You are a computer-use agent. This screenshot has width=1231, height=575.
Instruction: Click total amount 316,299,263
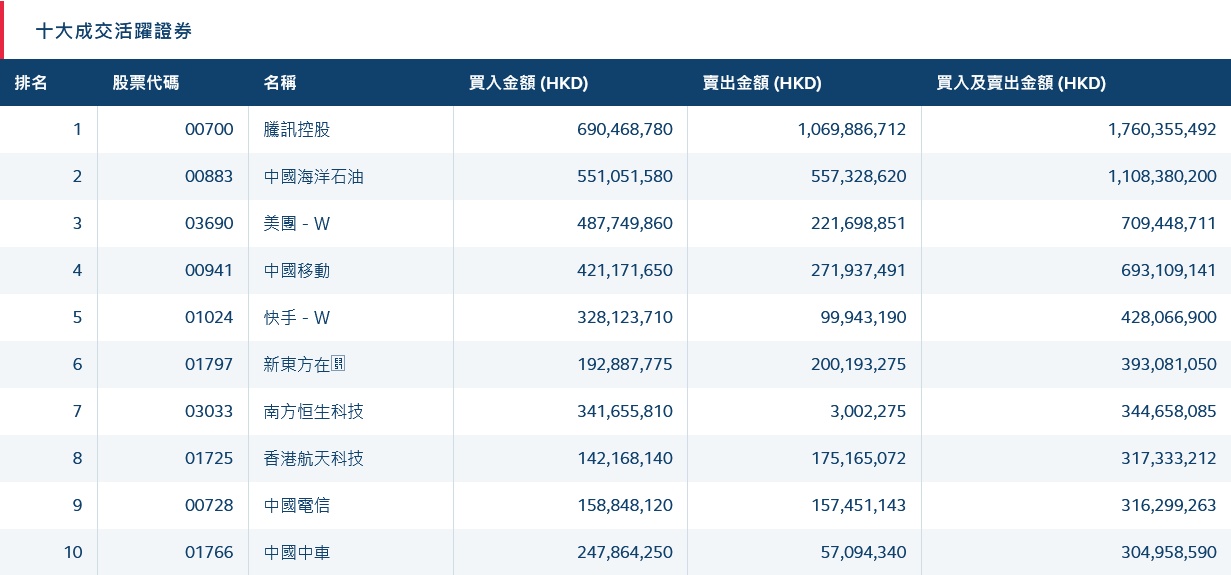tap(1169, 505)
